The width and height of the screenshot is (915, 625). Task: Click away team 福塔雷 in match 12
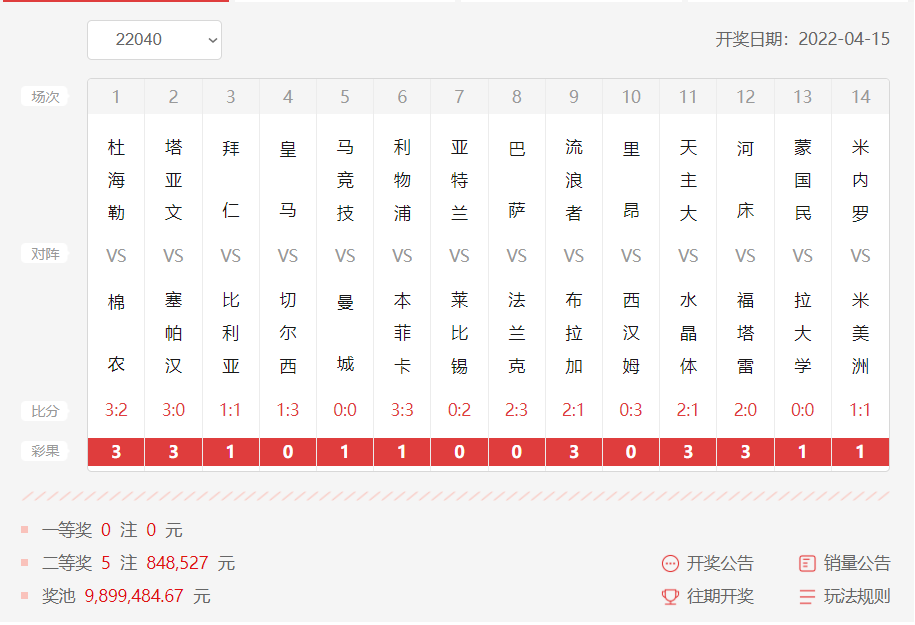point(745,333)
